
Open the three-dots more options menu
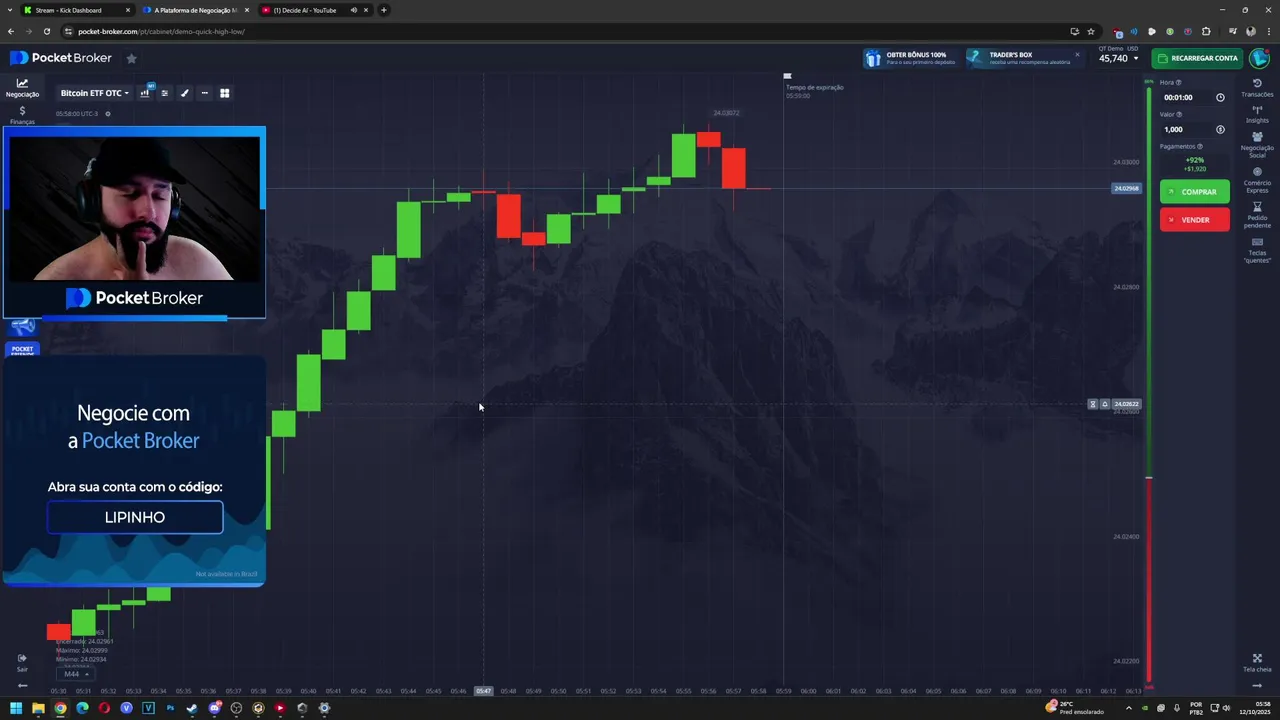[x=204, y=93]
